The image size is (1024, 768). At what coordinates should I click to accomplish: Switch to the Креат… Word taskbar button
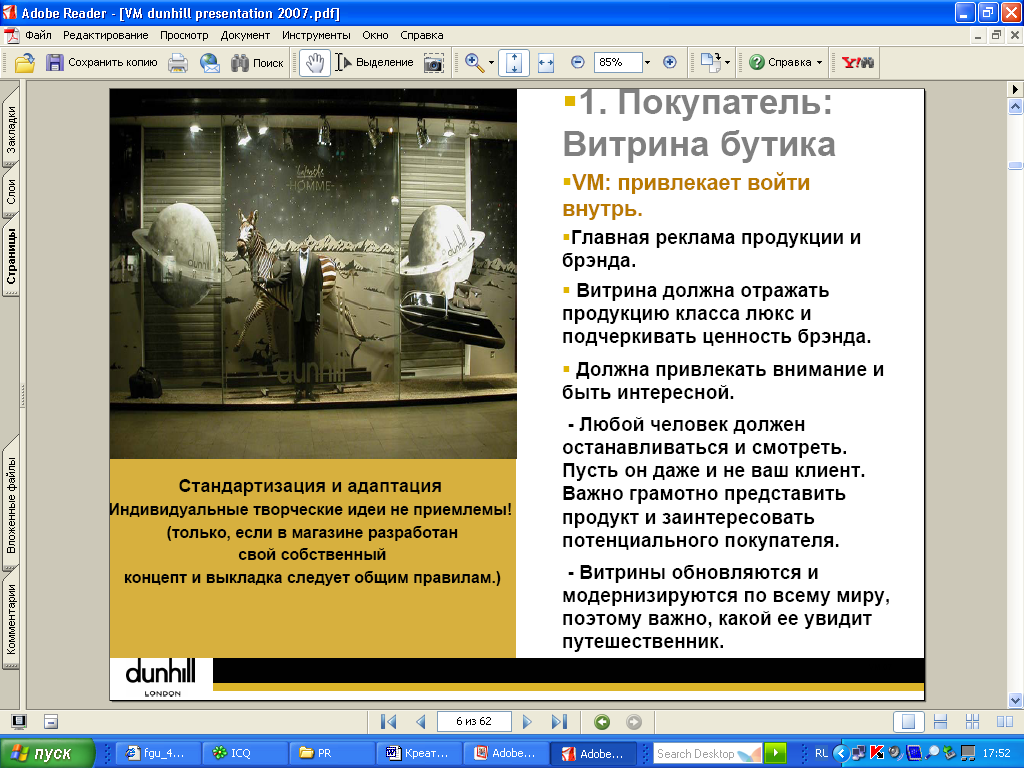(419, 753)
